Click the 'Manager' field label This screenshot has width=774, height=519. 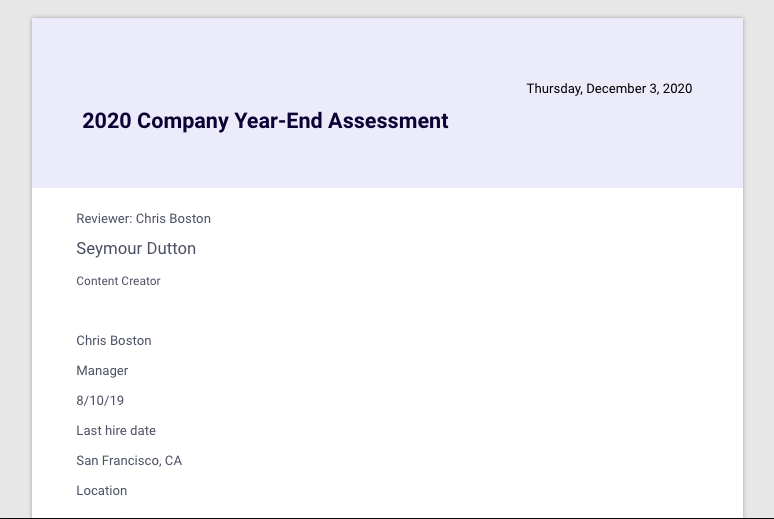(102, 371)
